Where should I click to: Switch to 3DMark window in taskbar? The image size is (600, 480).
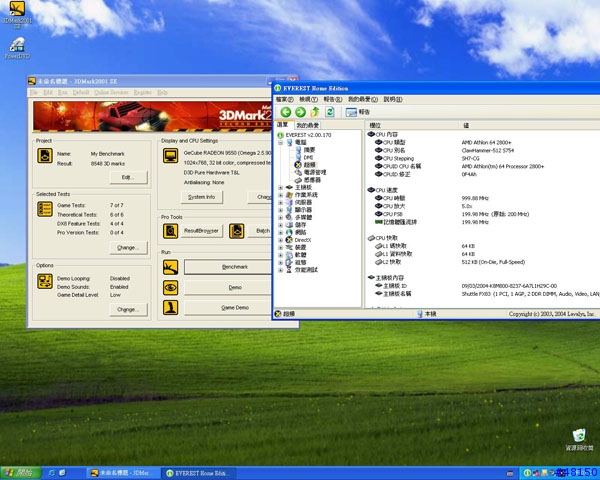click(x=121, y=473)
